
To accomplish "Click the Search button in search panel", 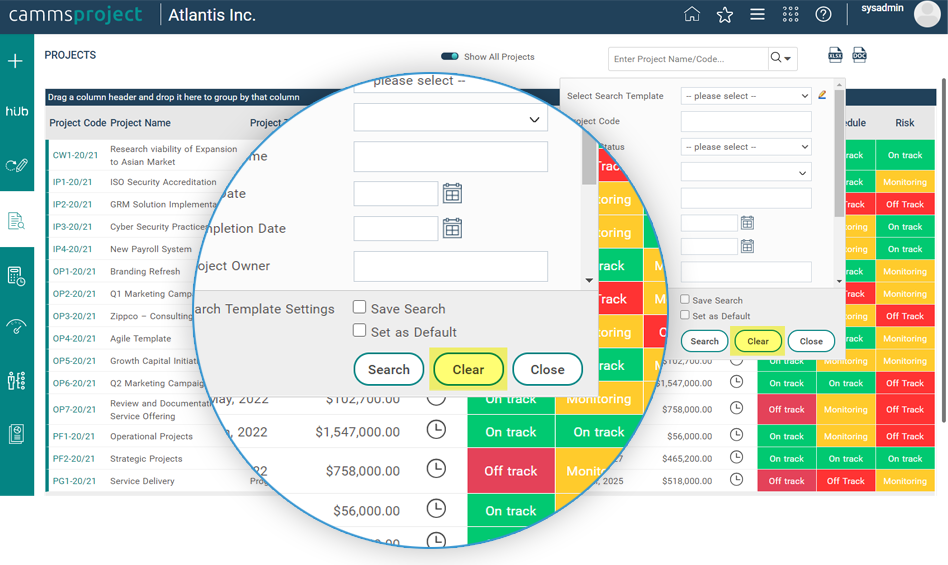I will 704,341.
